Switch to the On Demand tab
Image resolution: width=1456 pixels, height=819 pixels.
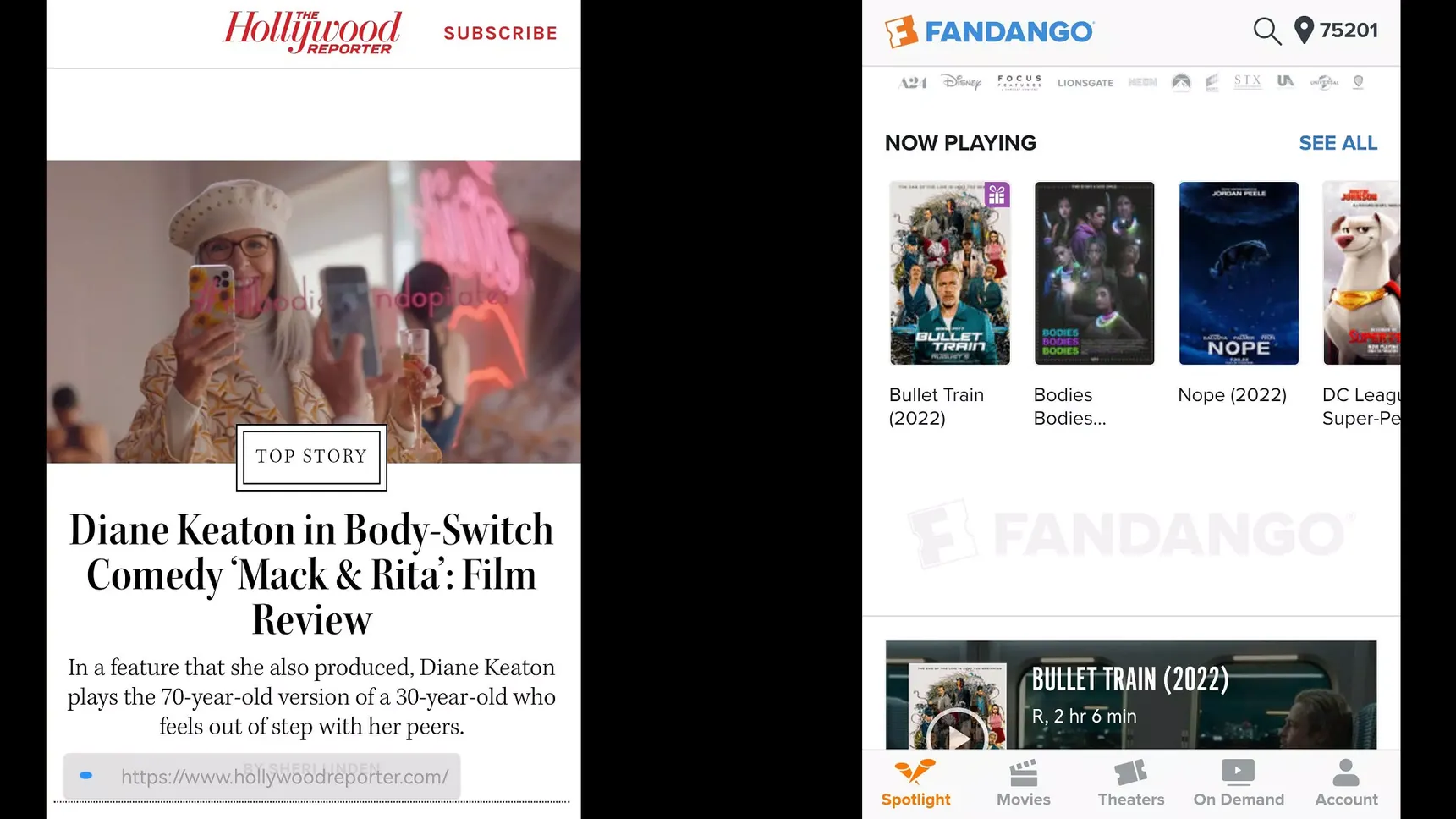pyautogui.click(x=1238, y=783)
